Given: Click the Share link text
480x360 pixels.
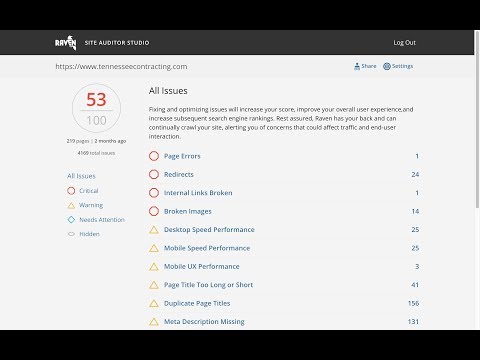Looking at the screenshot, I should (x=369, y=66).
